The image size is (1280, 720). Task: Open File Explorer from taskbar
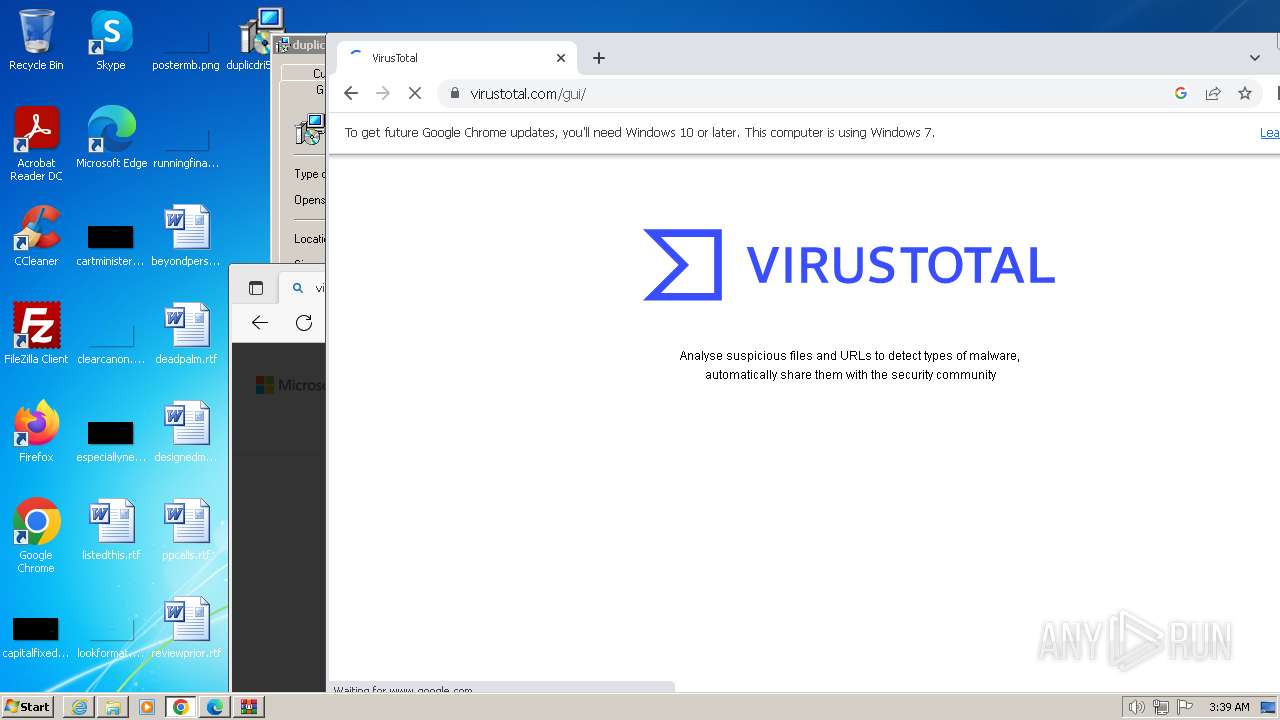(x=113, y=707)
